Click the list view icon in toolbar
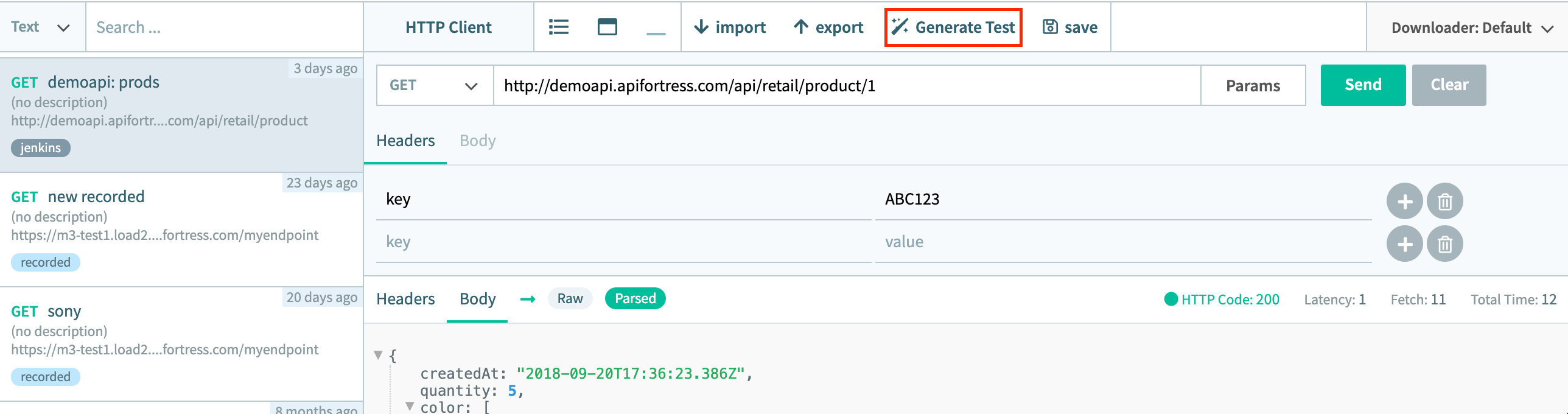The height and width of the screenshot is (414, 1568). [558, 27]
